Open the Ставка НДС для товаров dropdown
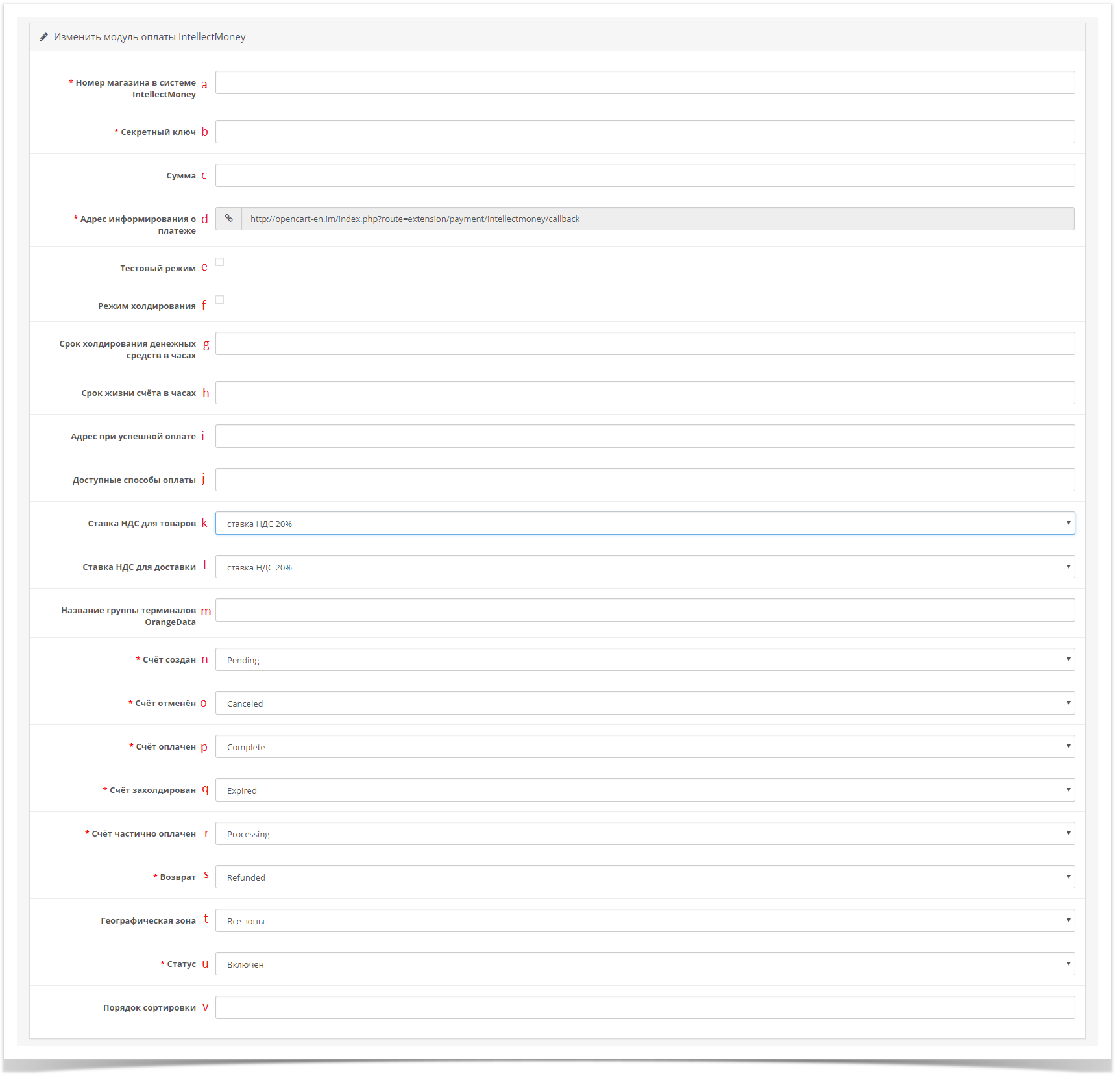The width and height of the screenshot is (1120, 1078). pyautogui.click(x=644, y=524)
